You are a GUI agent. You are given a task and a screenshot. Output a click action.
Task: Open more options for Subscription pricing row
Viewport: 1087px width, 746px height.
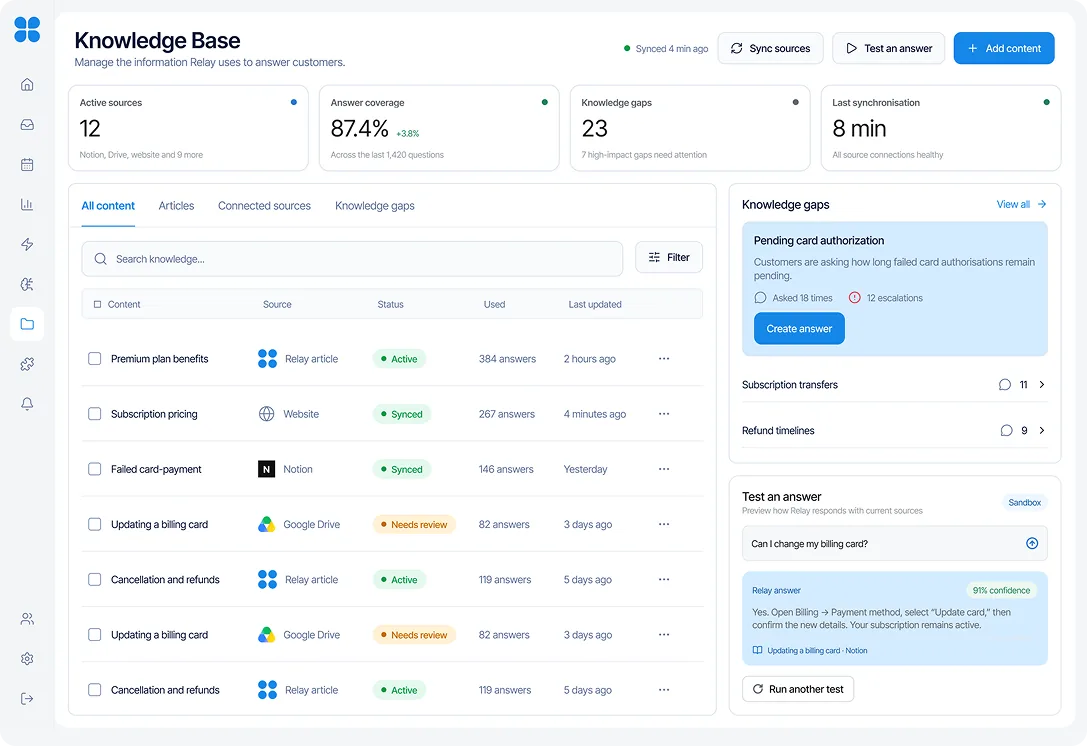(663, 414)
